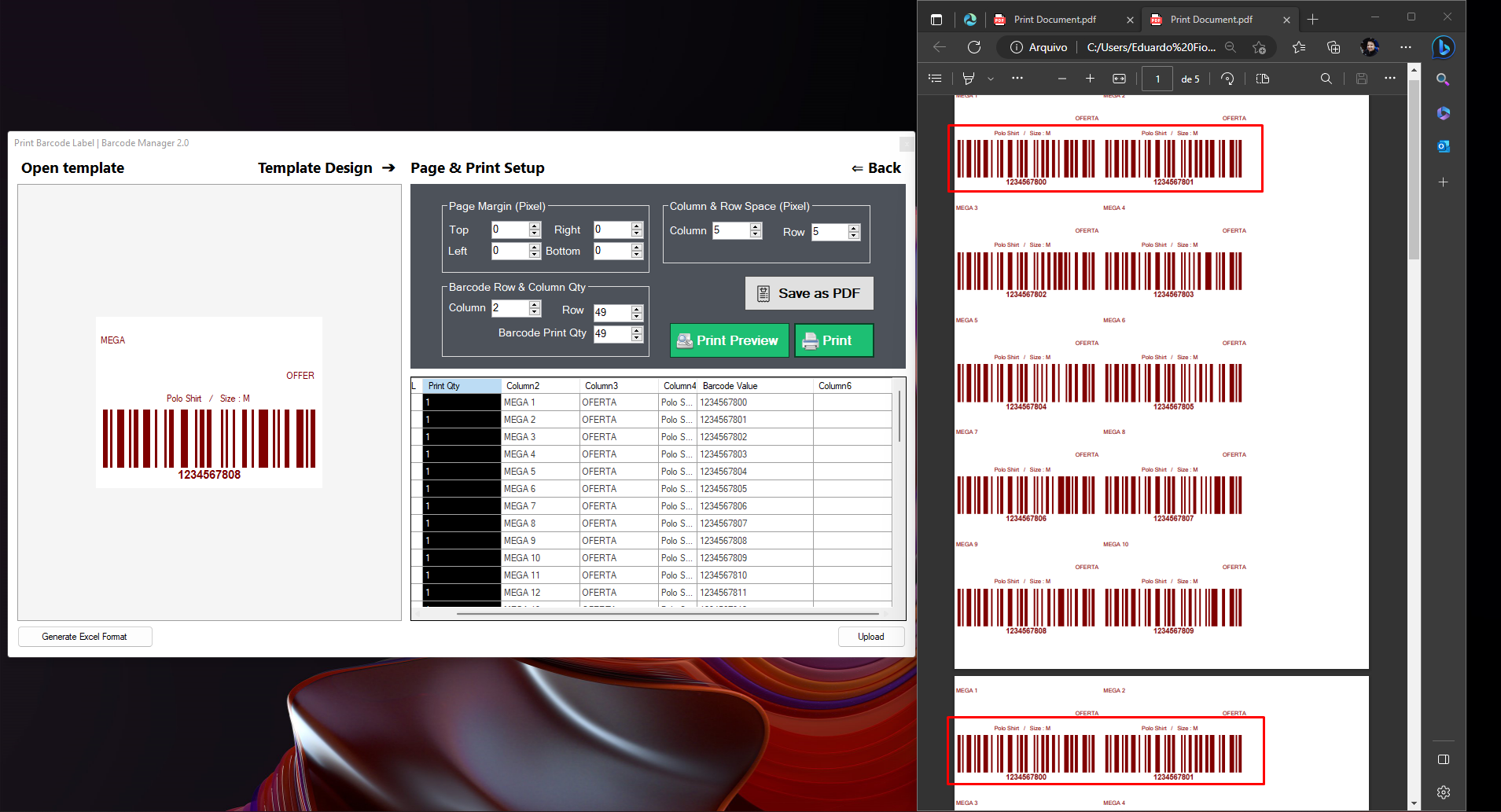Click the Edge address bar
The height and width of the screenshot is (812, 1501).
coord(1150,47)
